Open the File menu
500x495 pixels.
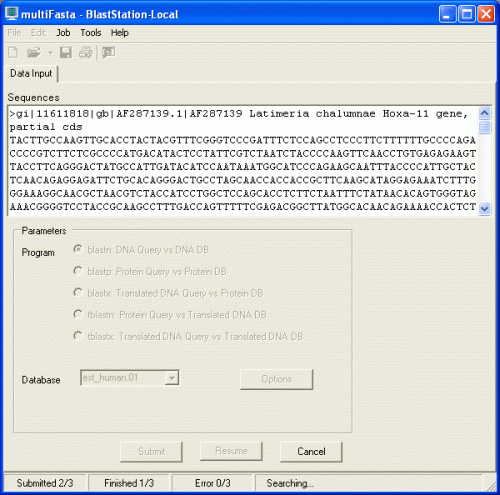[14, 33]
